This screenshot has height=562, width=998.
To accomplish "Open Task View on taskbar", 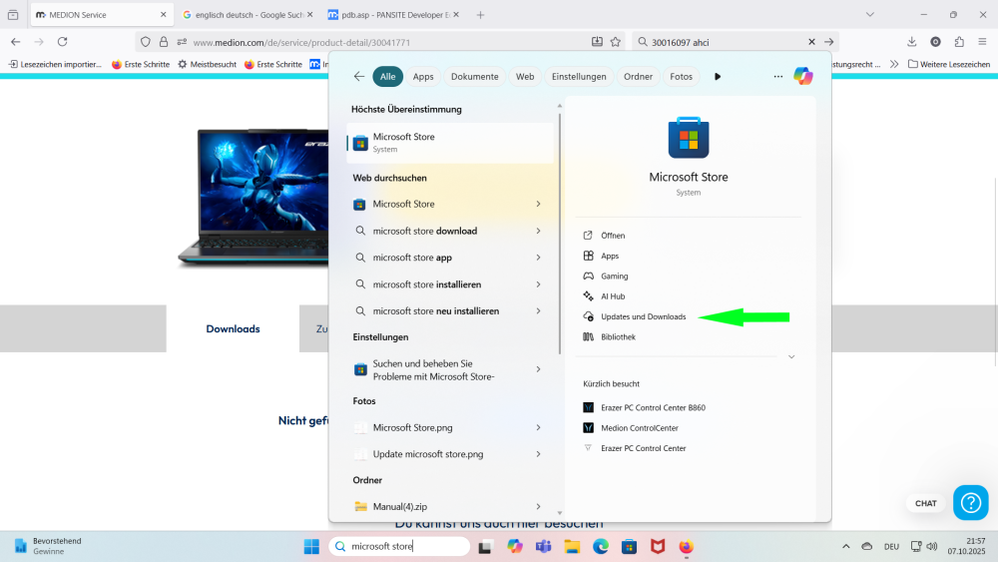I will 486,546.
